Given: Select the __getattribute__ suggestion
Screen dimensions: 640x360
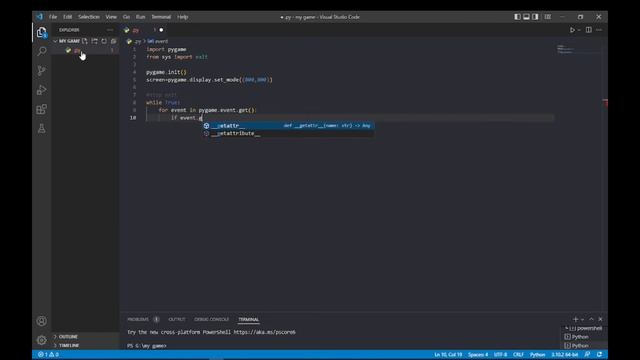Looking at the screenshot, I should pyautogui.click(x=288, y=133).
